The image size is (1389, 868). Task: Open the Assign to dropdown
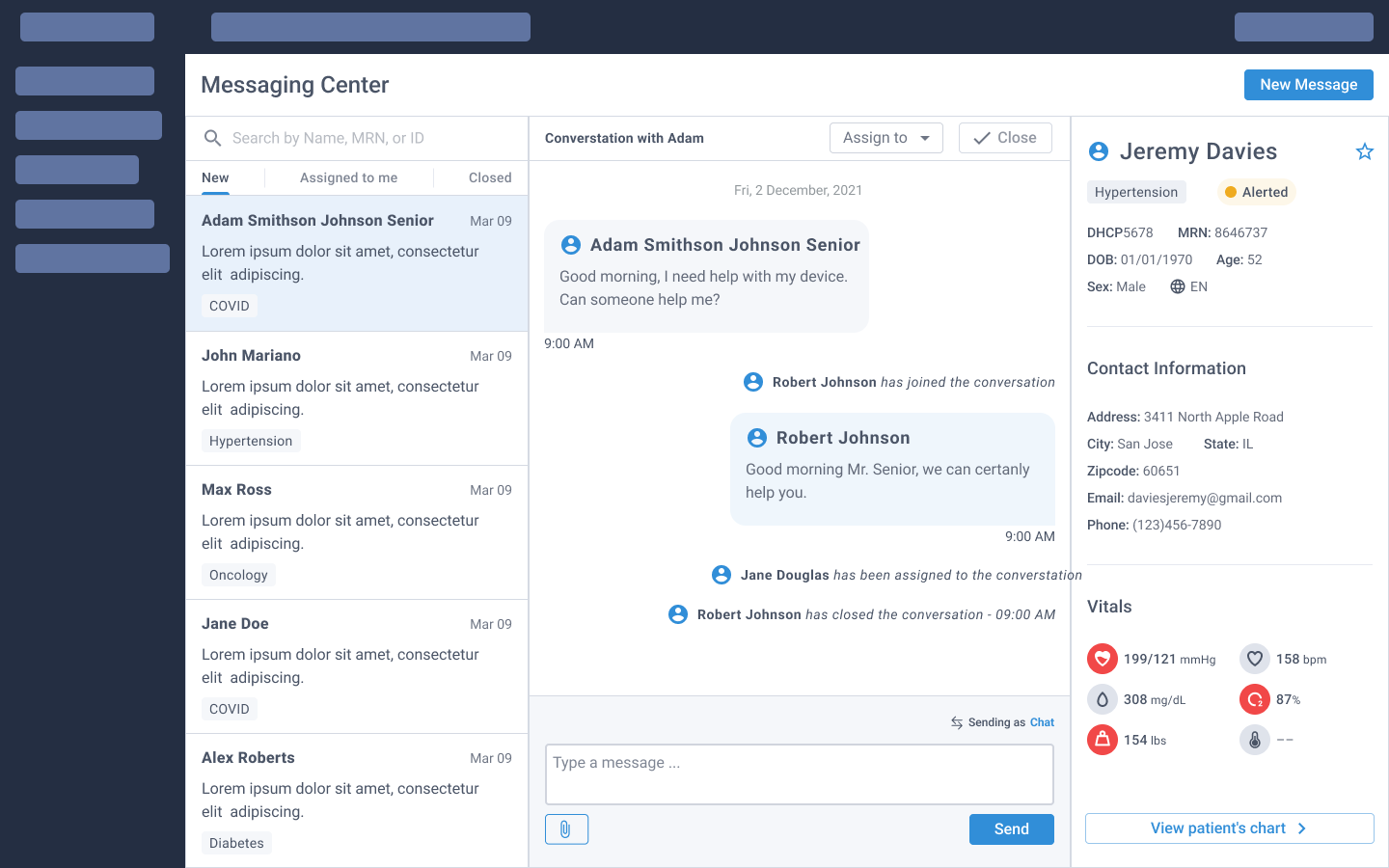pos(885,138)
